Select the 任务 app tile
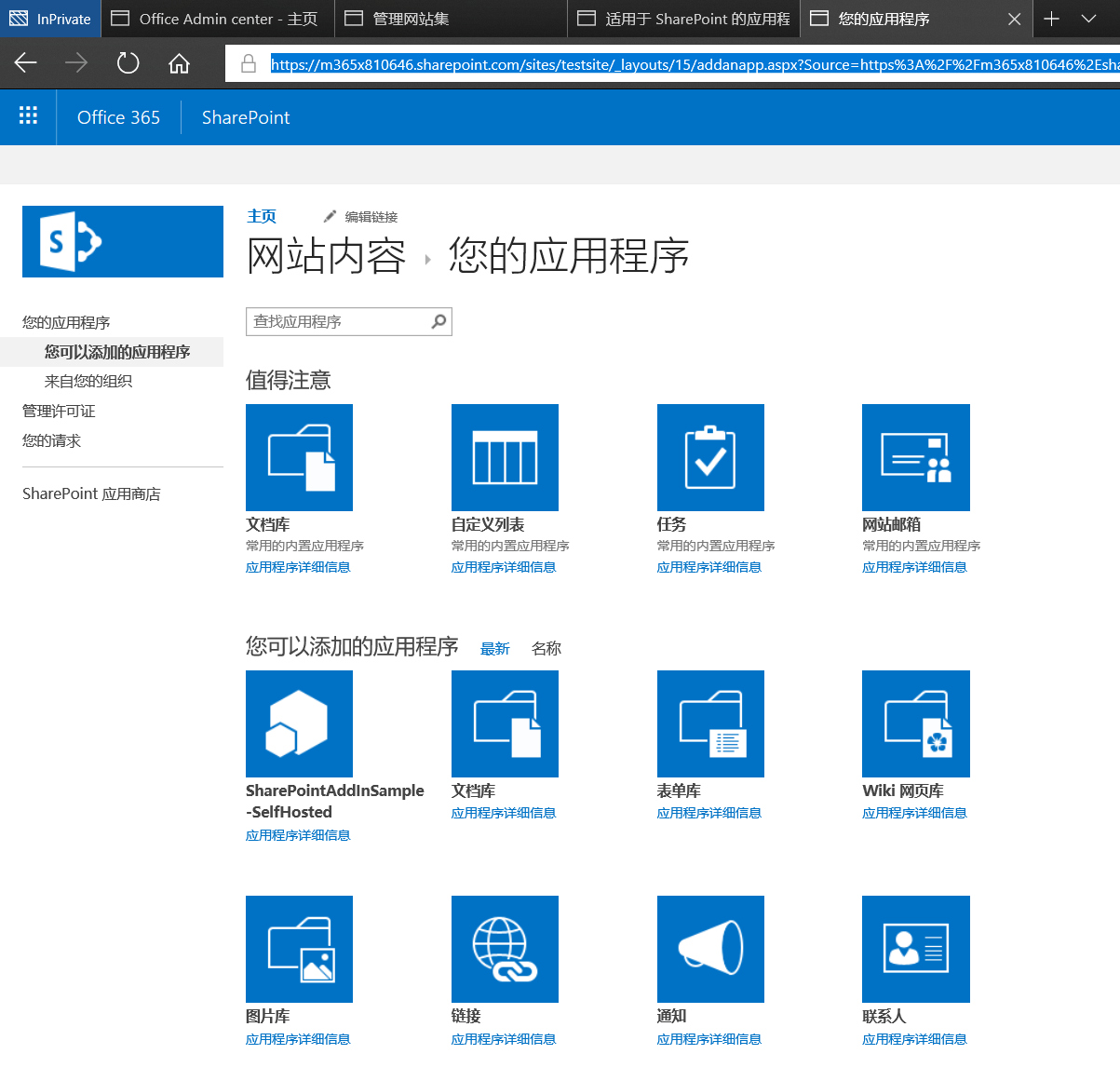Screen dimensions: 1120x1081 (x=710, y=457)
